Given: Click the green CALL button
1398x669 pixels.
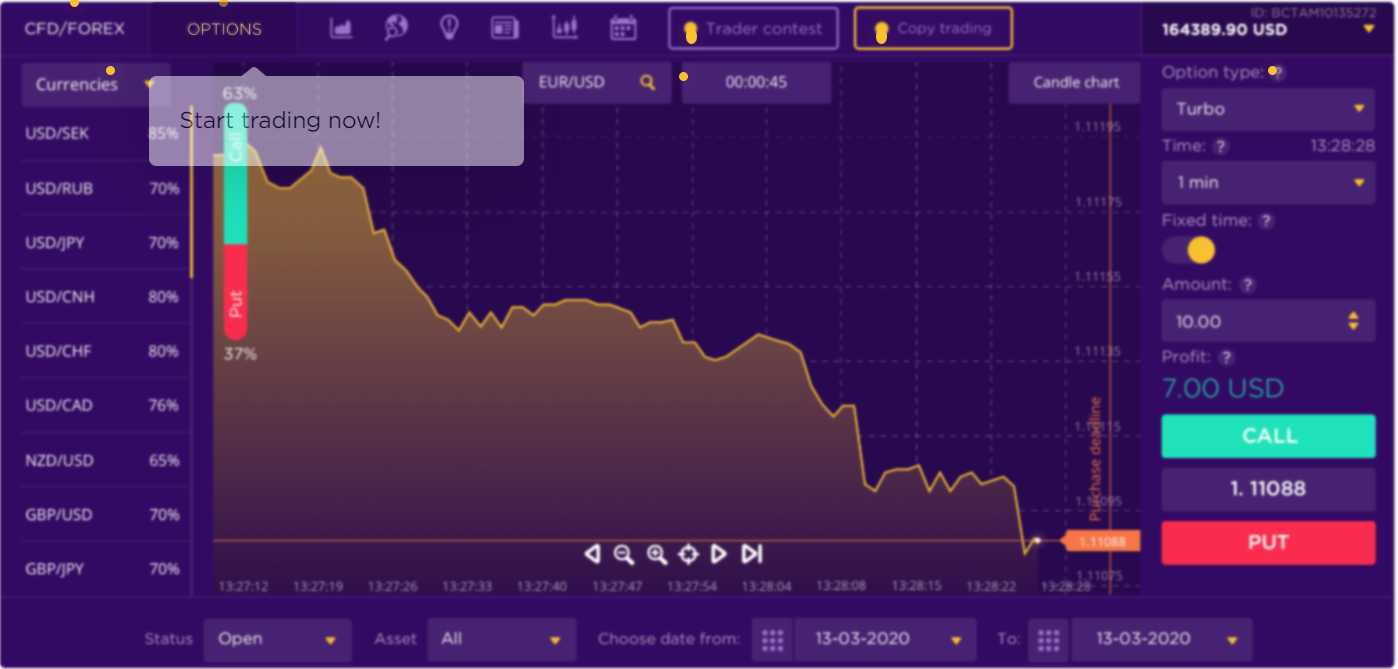Looking at the screenshot, I should click(x=1268, y=436).
